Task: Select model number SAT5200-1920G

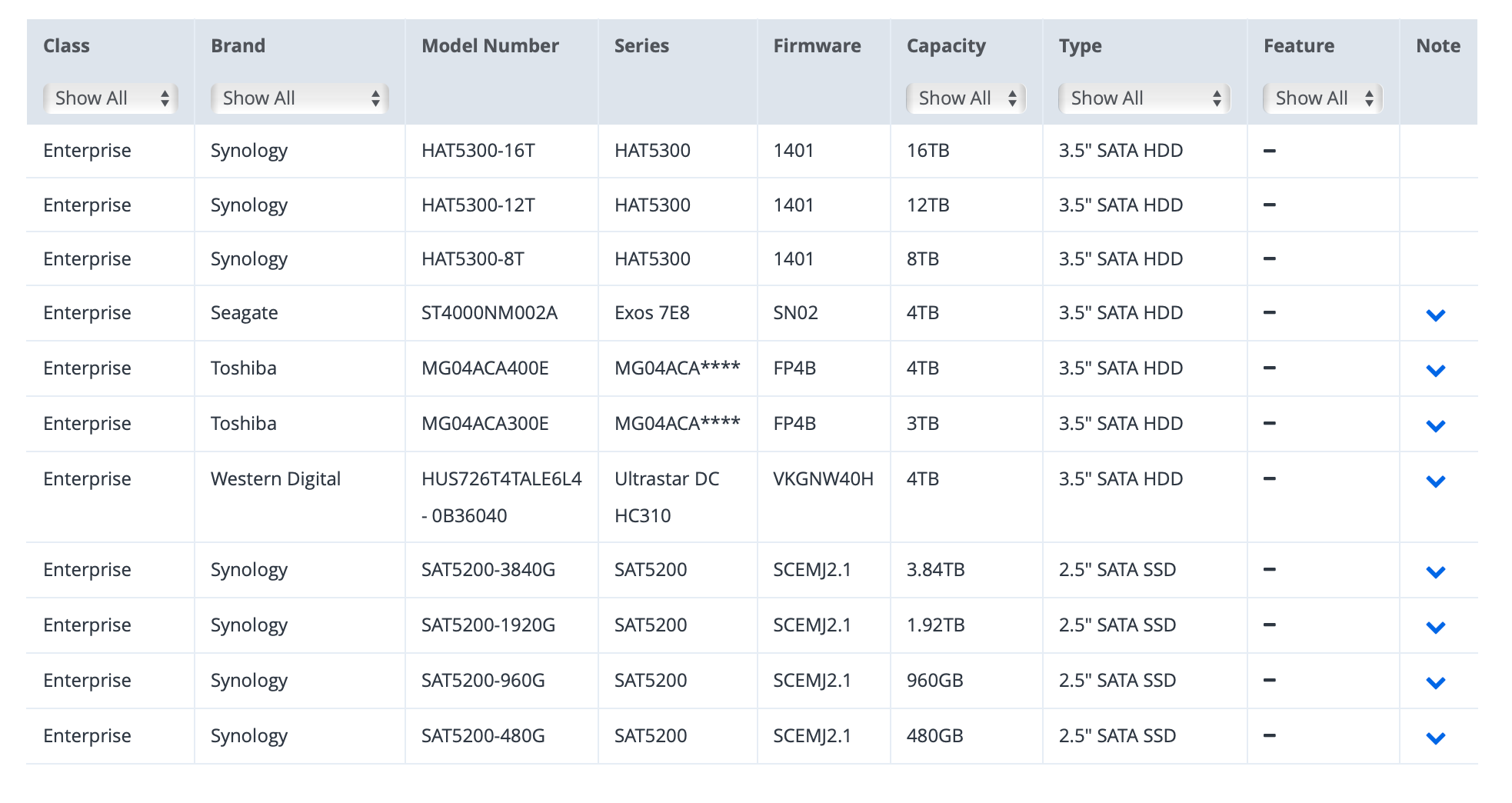Action: tap(488, 625)
